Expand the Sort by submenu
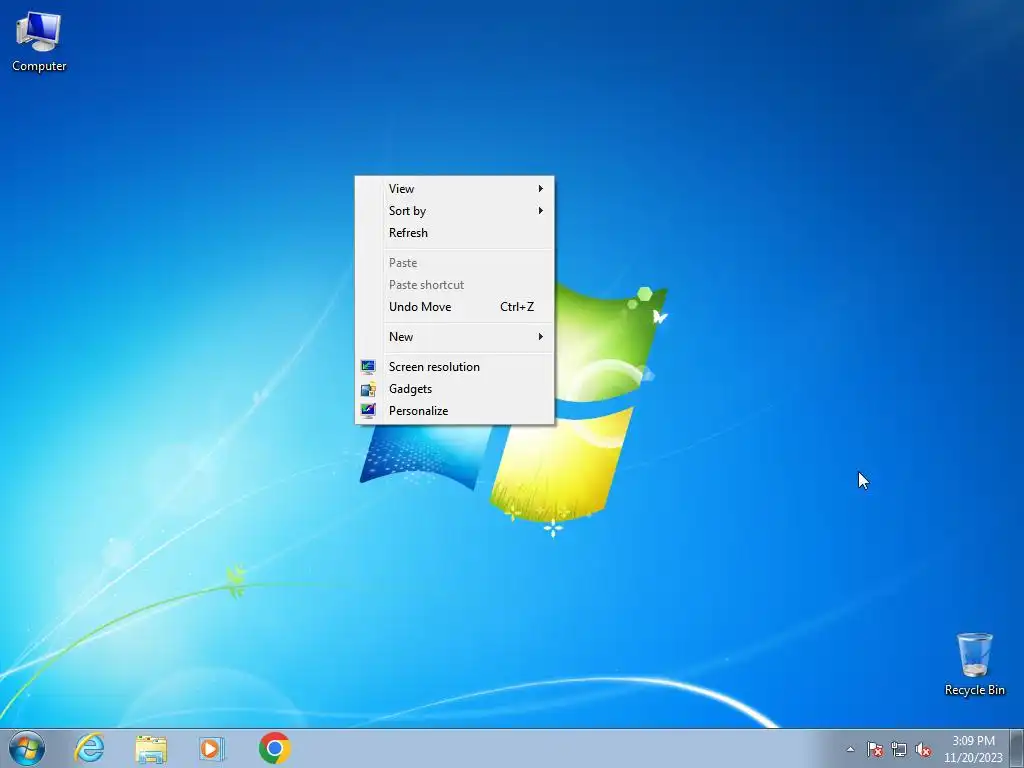Viewport: 1024px width, 768px height. pos(455,211)
